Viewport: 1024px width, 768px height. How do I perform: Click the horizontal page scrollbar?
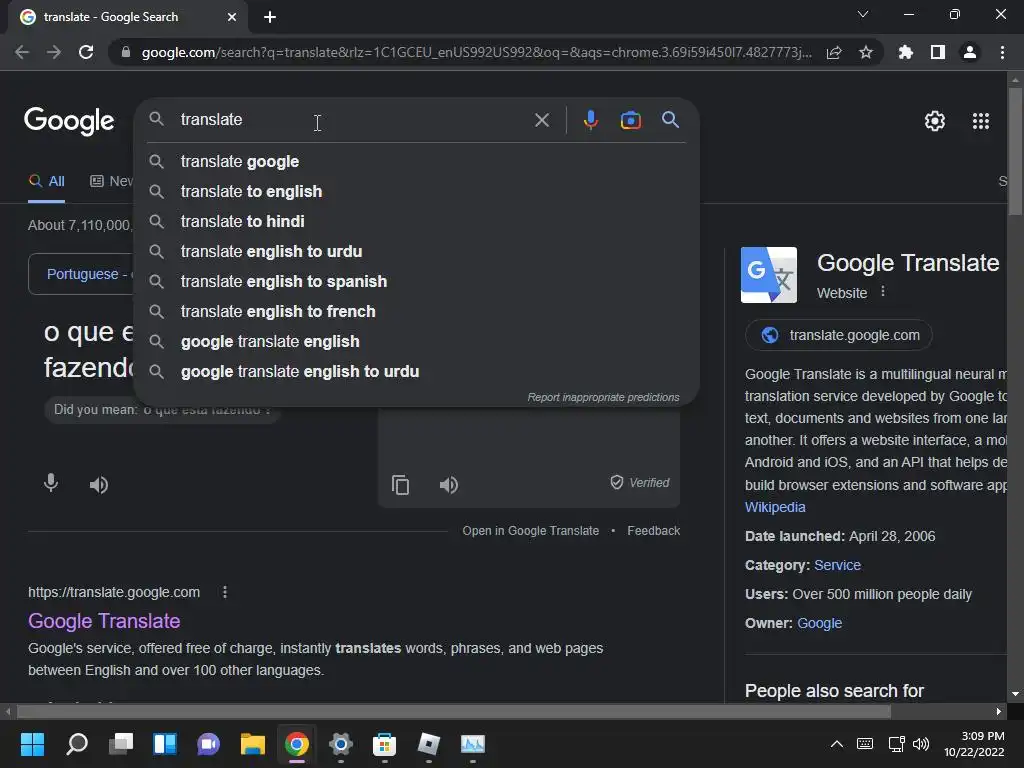tap(454, 711)
